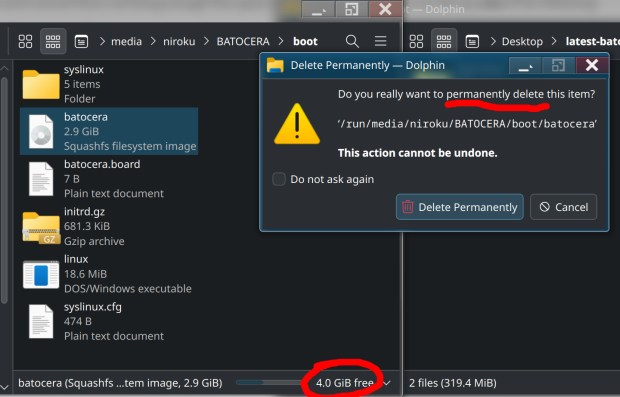Click scrollbar down arrow in left pane
The height and width of the screenshot is (397, 620).
4,387
